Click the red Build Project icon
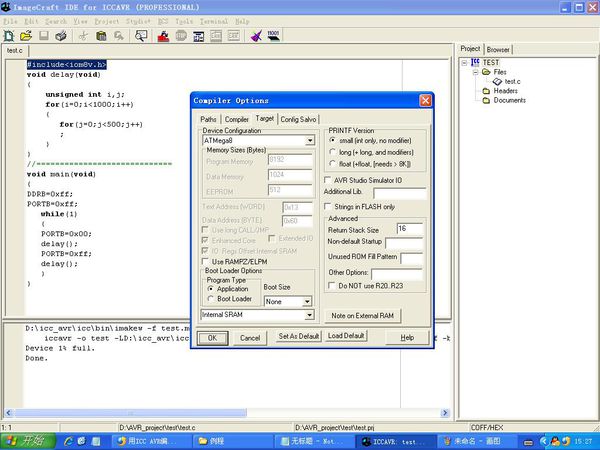Screen dimensions: 600x450 [164, 36]
